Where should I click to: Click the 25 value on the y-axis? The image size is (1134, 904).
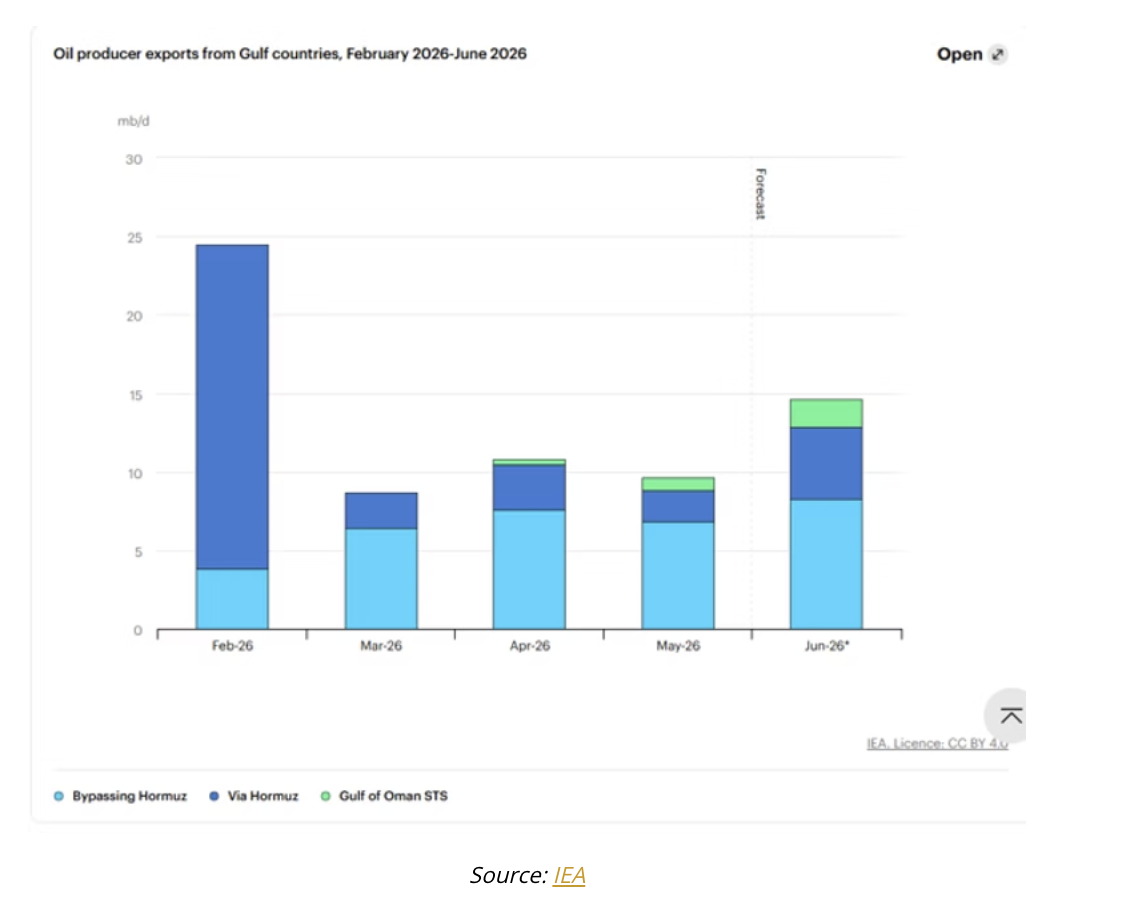click(x=135, y=238)
